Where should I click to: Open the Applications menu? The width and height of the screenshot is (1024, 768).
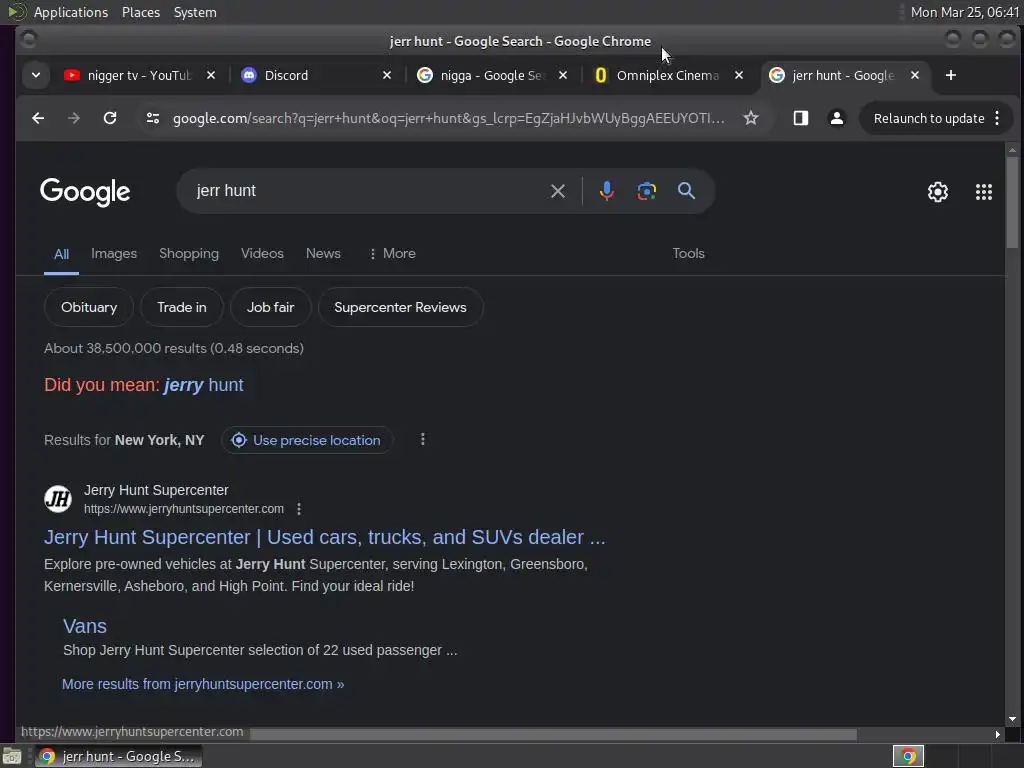(x=71, y=12)
